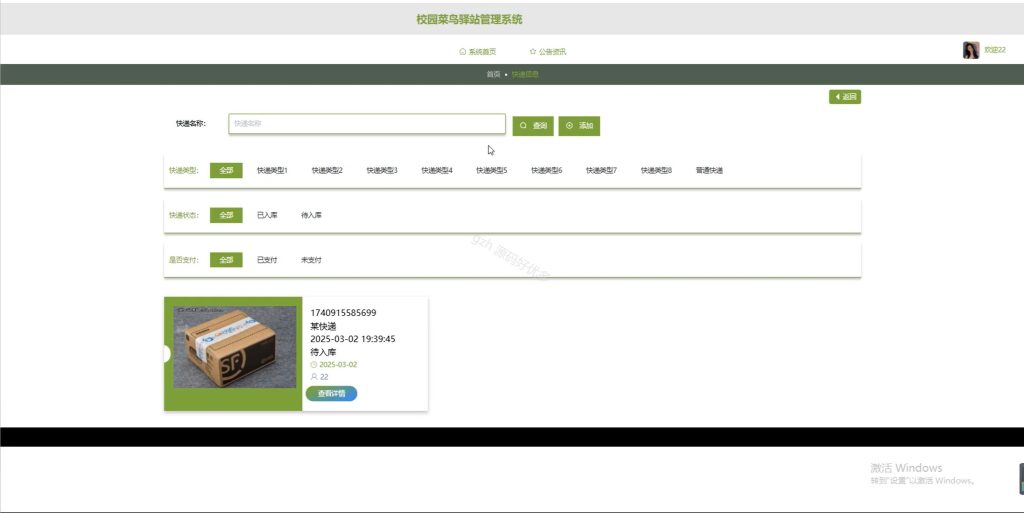This screenshot has width=1024, height=513.
Task: Filter by 快递类型5
Action: [x=492, y=170]
